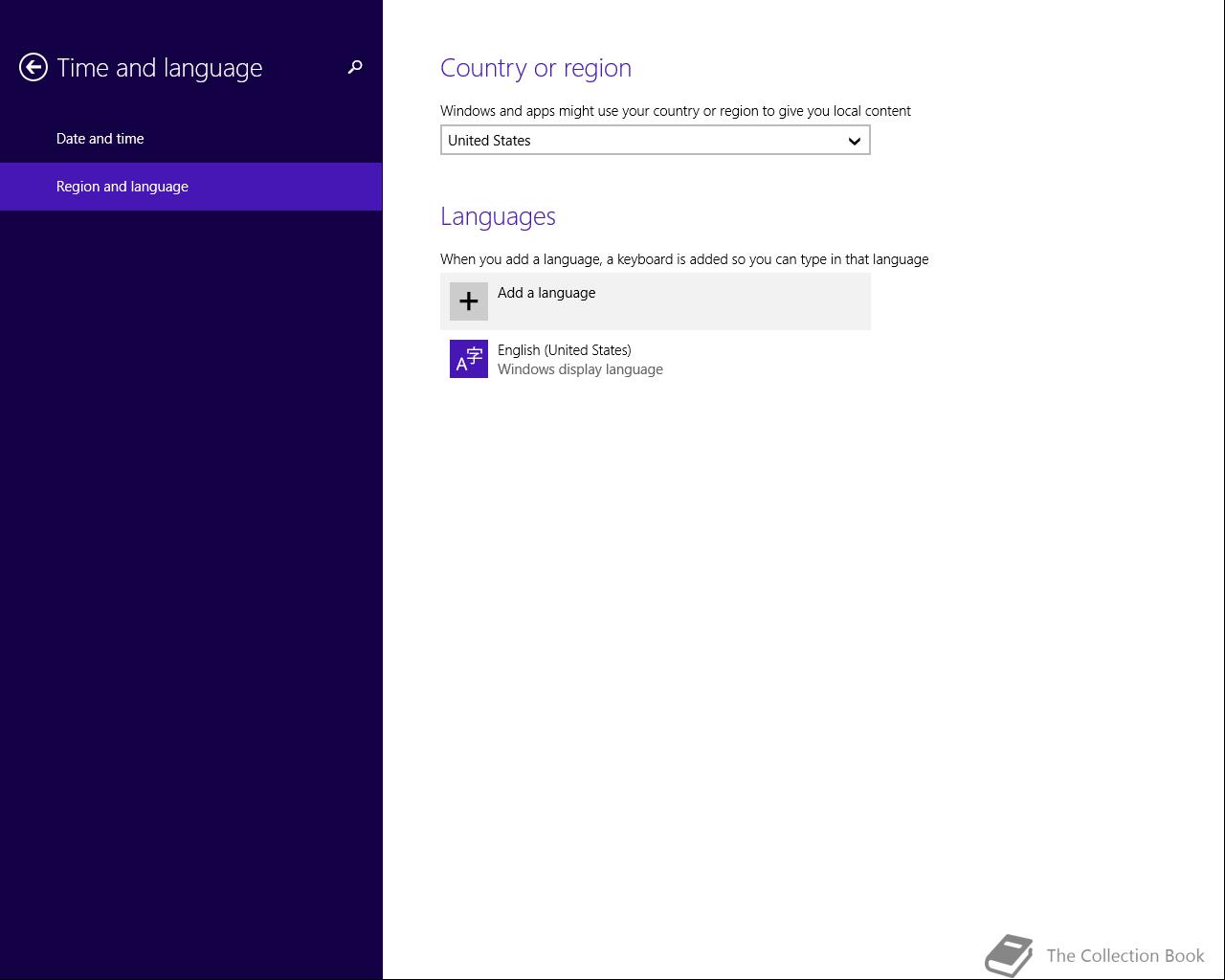Click the Time and language title
The width and height of the screenshot is (1225, 980).
coord(160,68)
